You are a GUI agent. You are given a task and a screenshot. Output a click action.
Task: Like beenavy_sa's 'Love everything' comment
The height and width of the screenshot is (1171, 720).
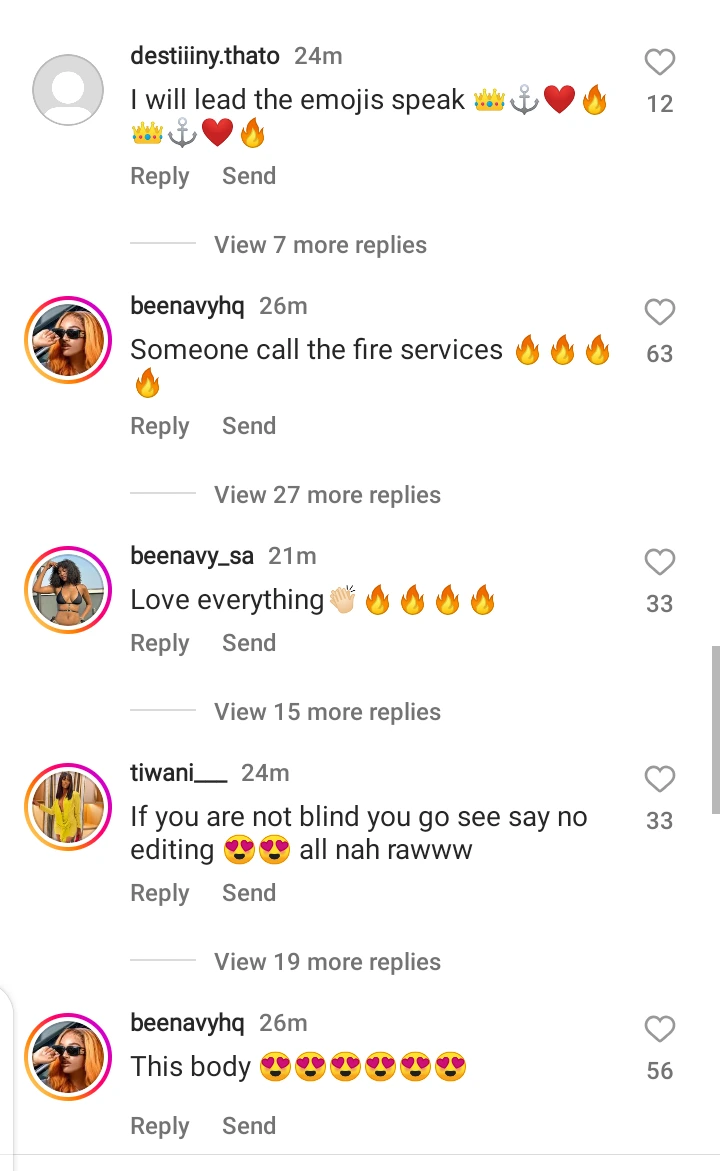pyautogui.click(x=659, y=563)
